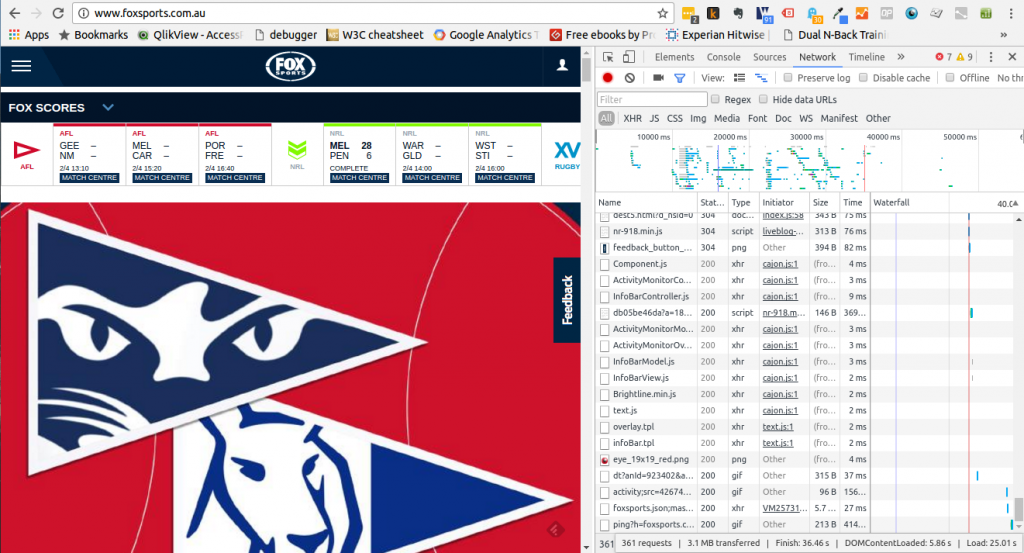
Task: Open Match Centre for GEE vs NM
Action: pyautogui.click(x=89, y=178)
